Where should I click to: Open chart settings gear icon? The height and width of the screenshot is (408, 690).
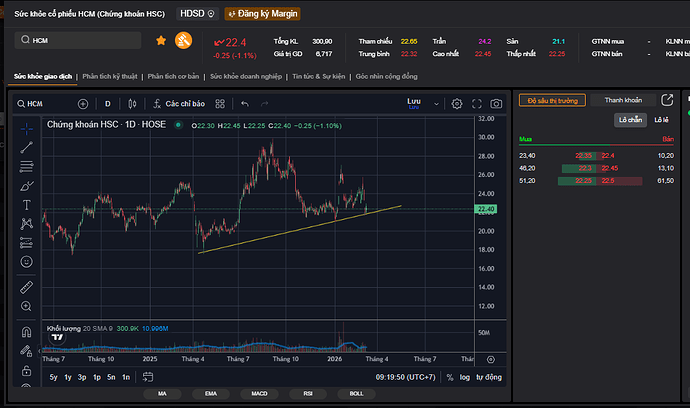(x=457, y=104)
